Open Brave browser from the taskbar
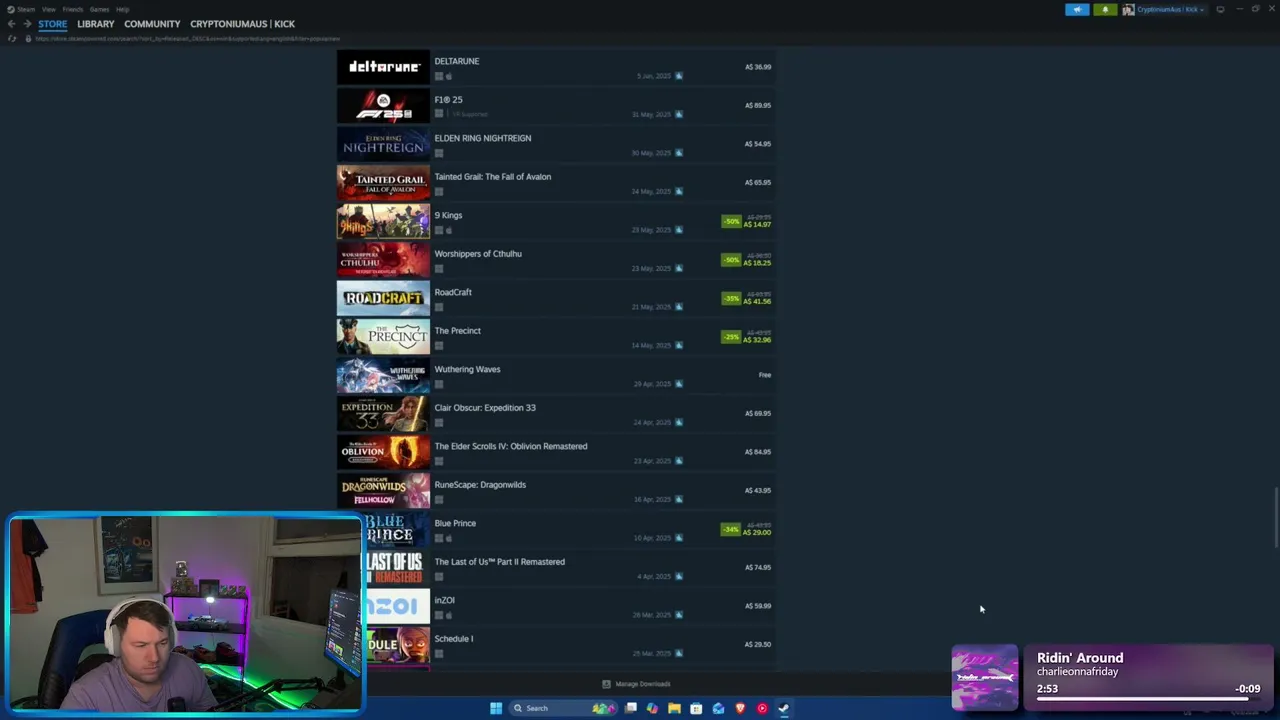This screenshot has height=720, width=1280. pyautogui.click(x=740, y=708)
